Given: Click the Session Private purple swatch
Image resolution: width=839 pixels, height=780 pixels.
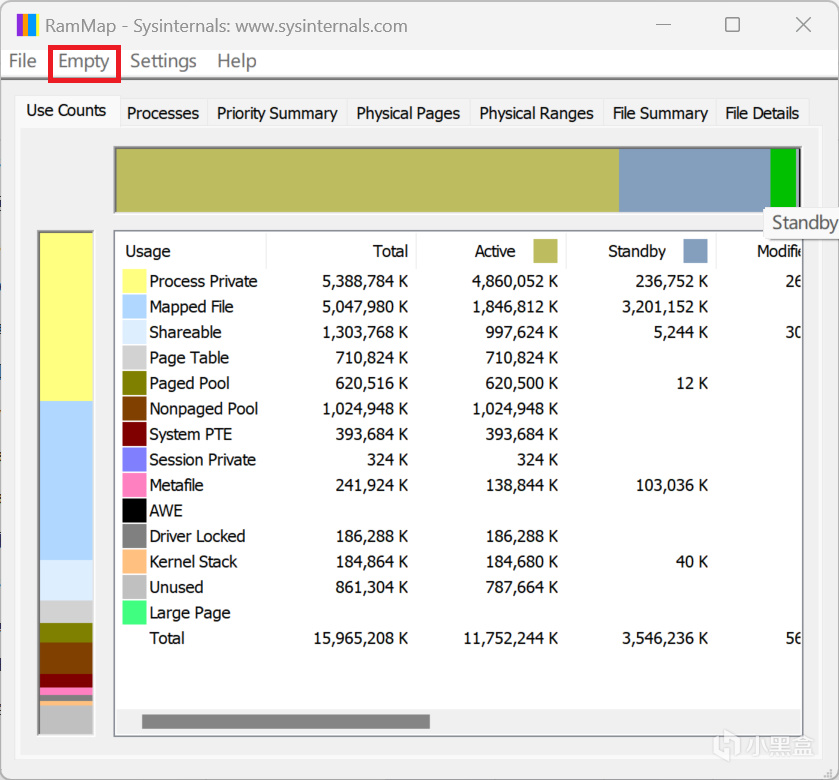Looking at the screenshot, I should click(134, 460).
